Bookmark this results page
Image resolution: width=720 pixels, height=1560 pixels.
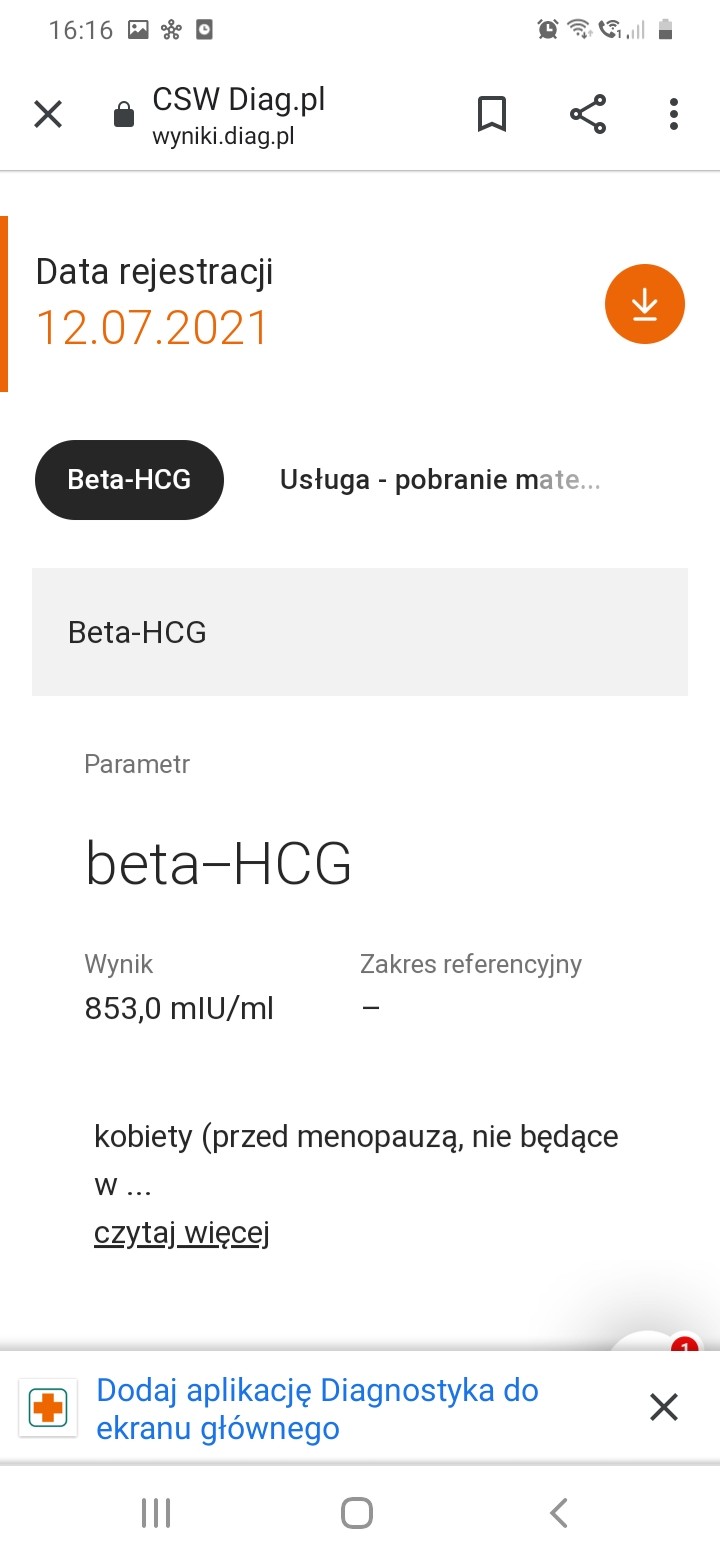[492, 115]
